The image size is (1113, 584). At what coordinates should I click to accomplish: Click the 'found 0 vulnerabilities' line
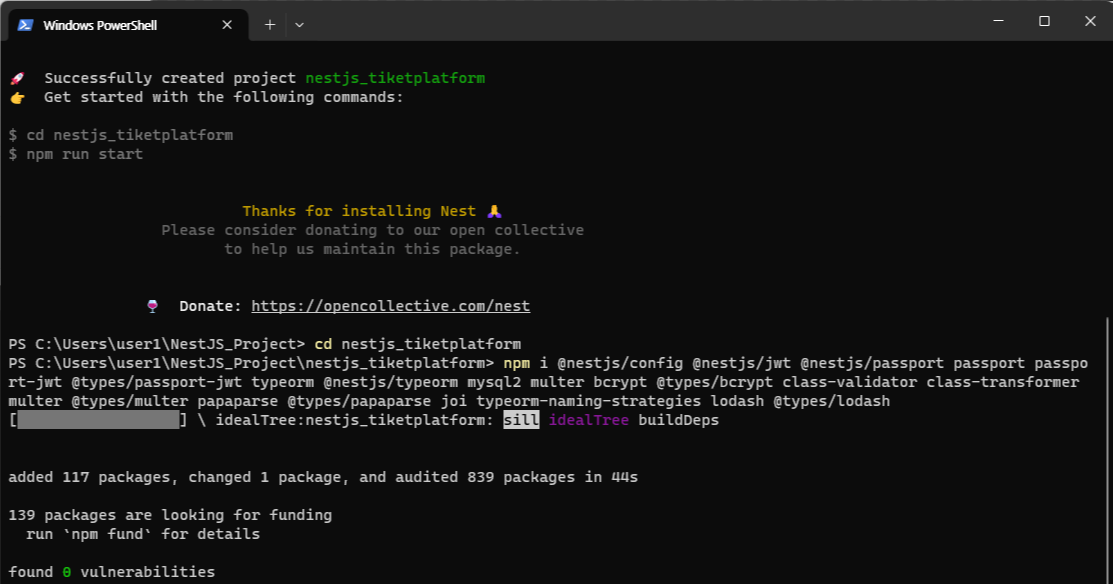(x=111, y=572)
